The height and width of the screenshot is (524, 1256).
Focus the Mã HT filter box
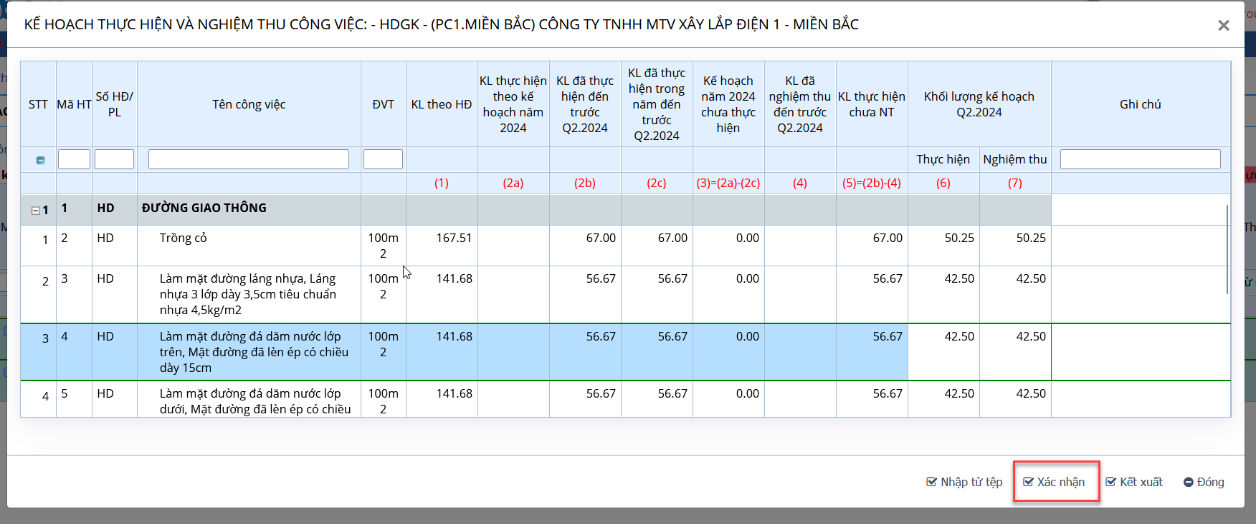click(74, 159)
